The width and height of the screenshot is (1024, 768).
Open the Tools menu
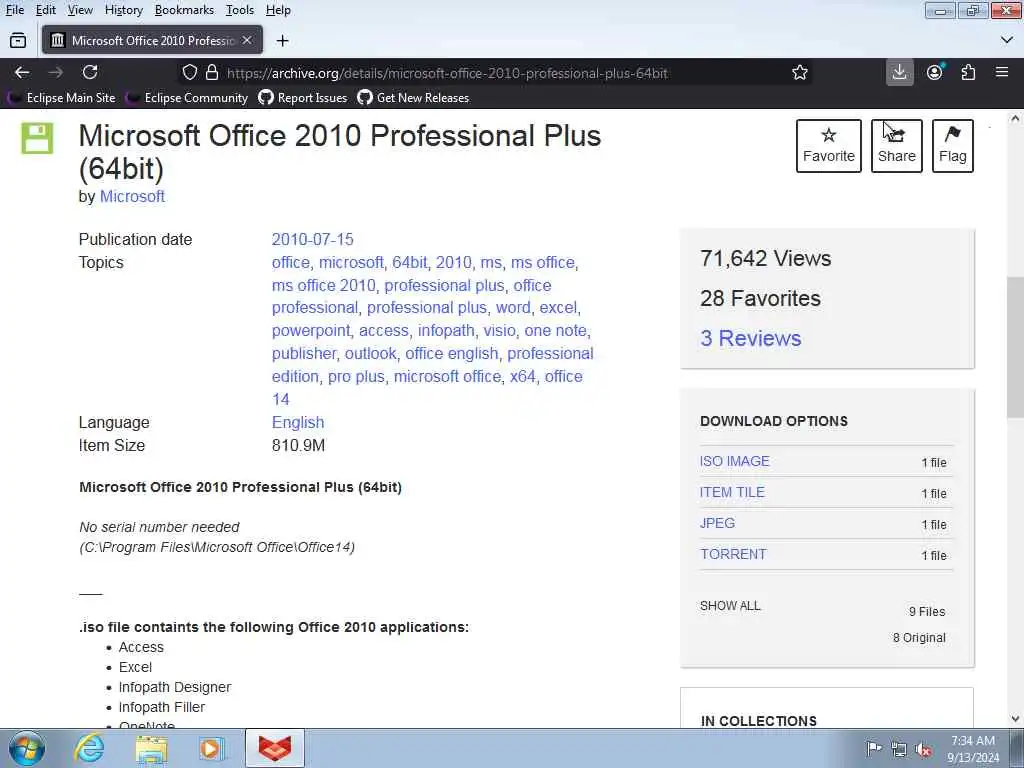[240, 10]
